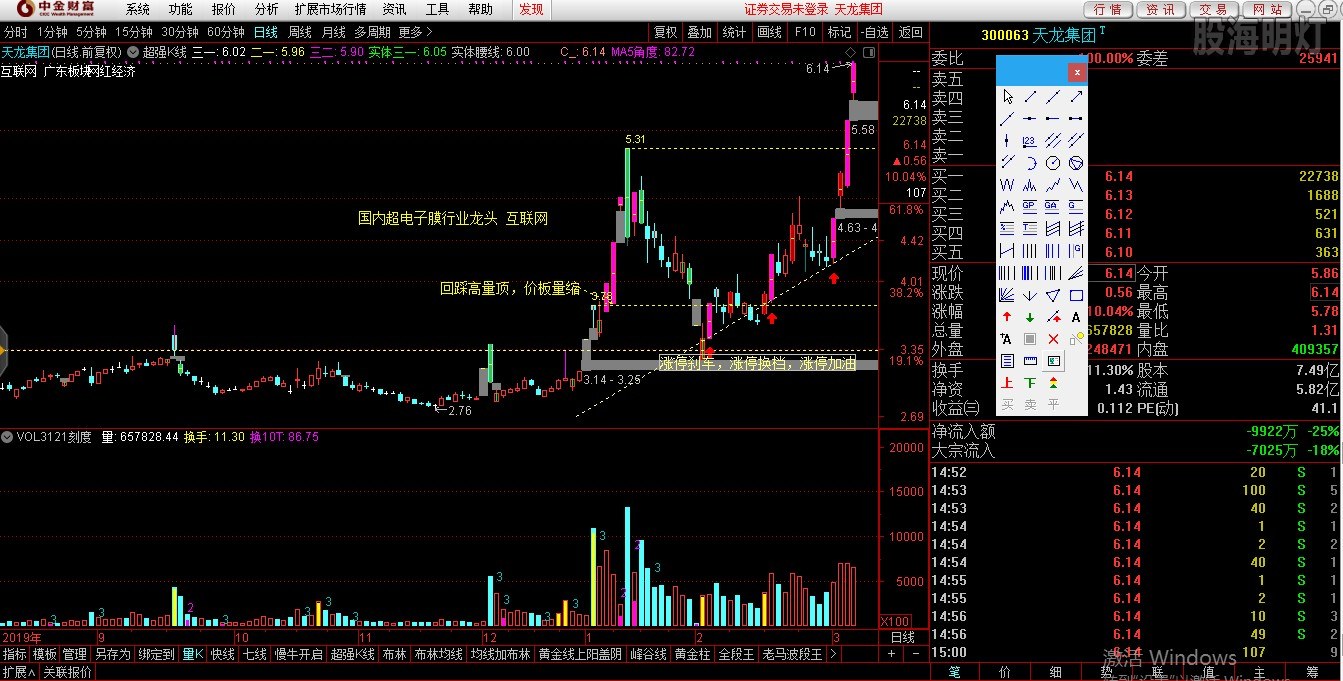Select the 布林均线 indicator tab
The width and height of the screenshot is (1343, 681).
click(x=439, y=654)
